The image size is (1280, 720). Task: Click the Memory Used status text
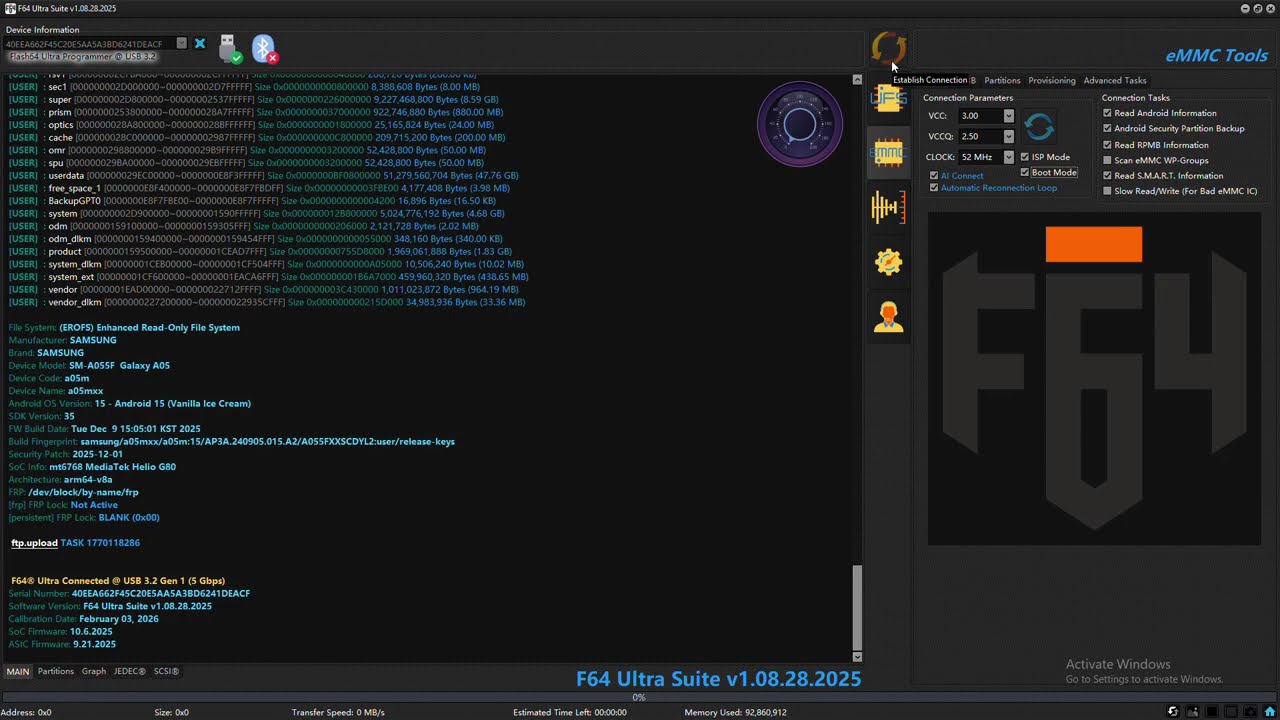[735, 713]
